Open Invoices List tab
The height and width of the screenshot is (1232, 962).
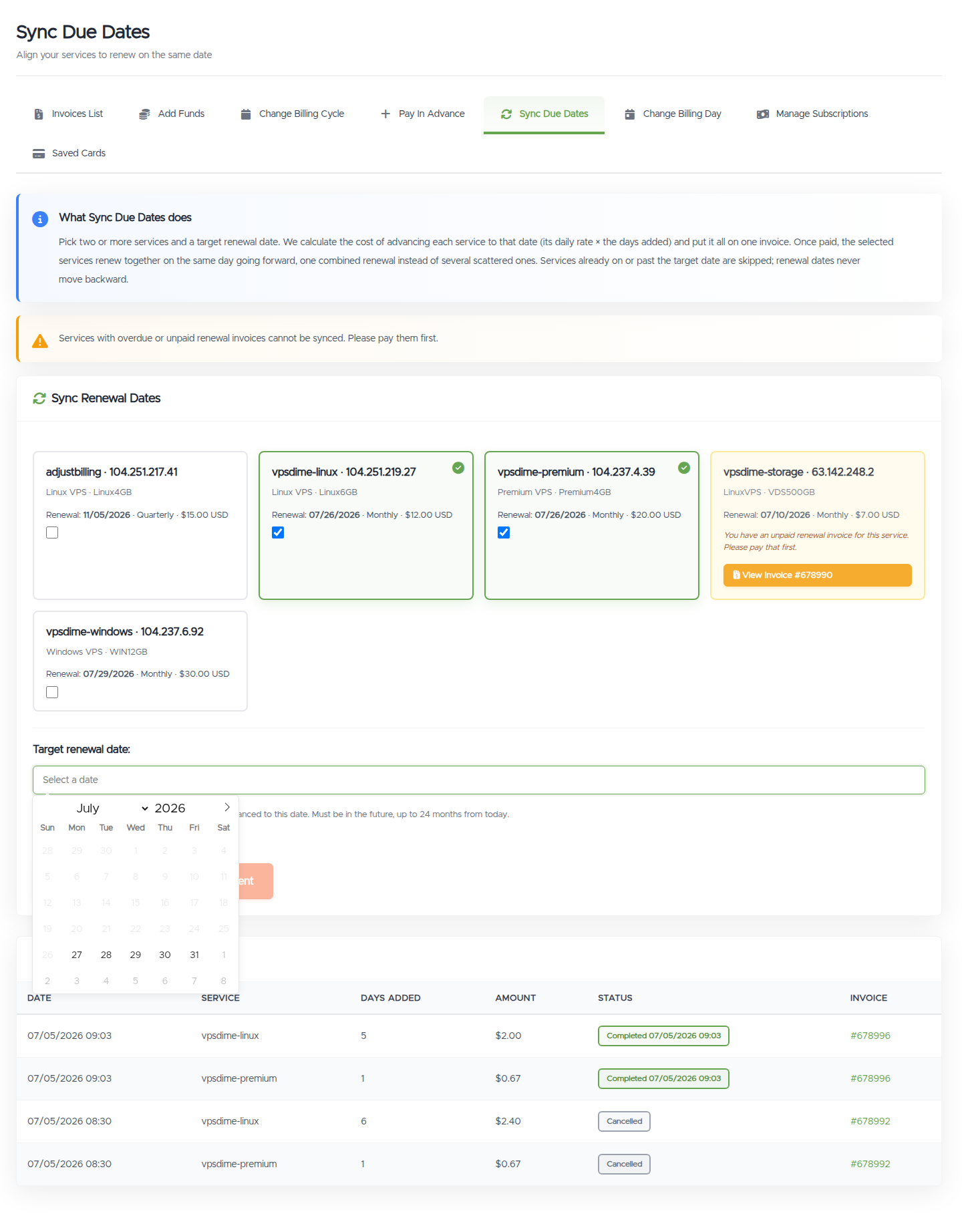click(68, 114)
